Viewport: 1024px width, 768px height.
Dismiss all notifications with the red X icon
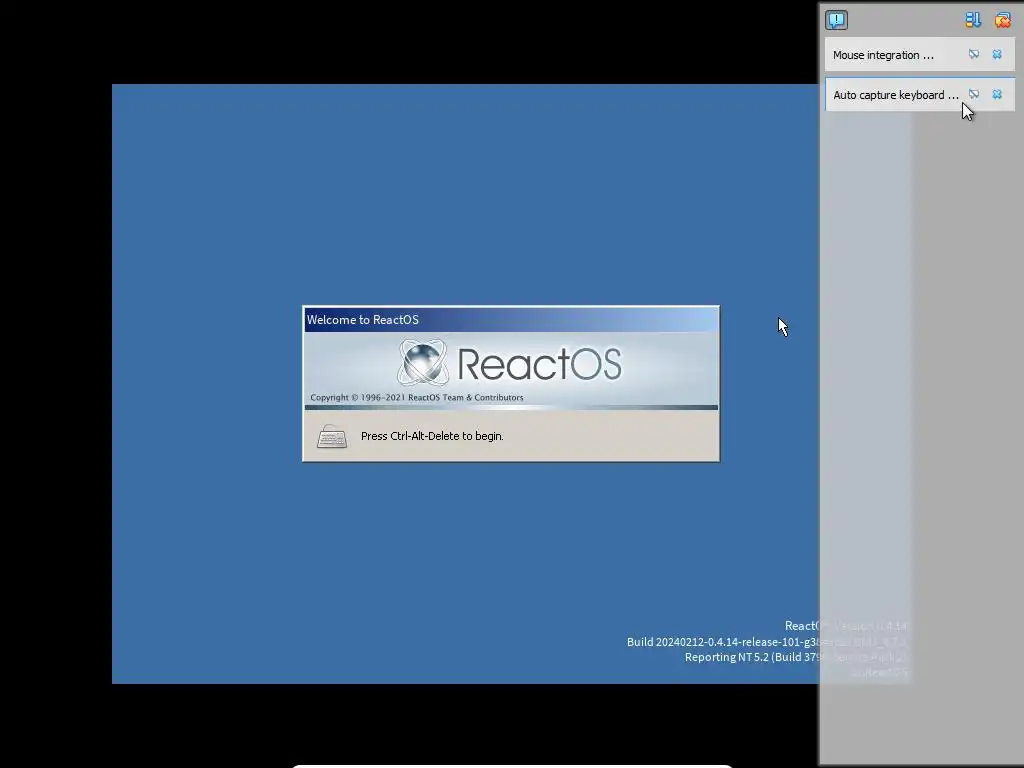1002,20
